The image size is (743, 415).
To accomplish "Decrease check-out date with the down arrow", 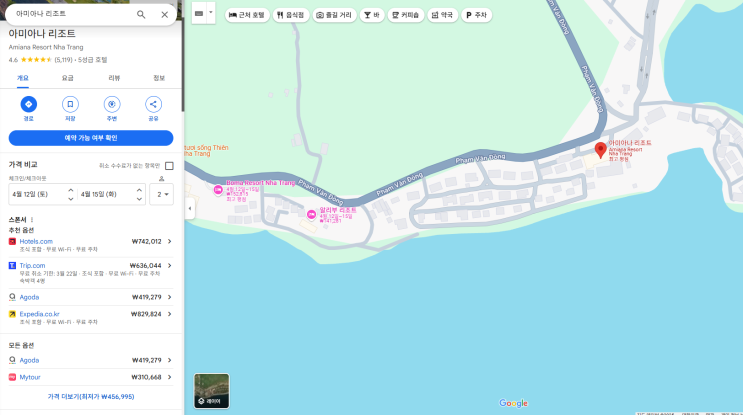I will pyautogui.click(x=139, y=199).
